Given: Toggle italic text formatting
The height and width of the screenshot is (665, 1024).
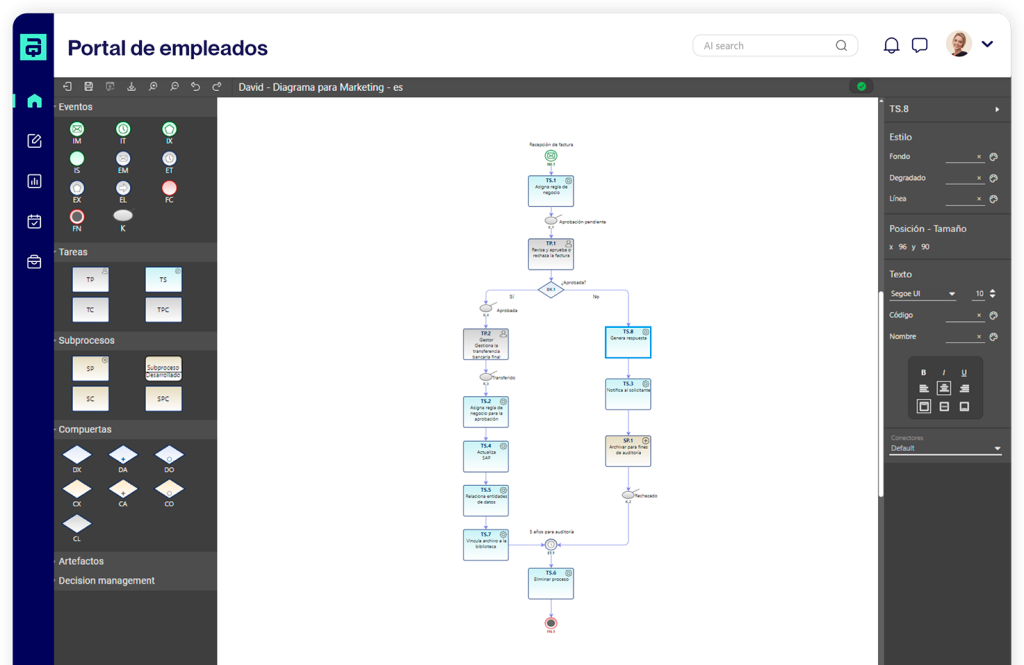Looking at the screenshot, I should tap(944, 372).
